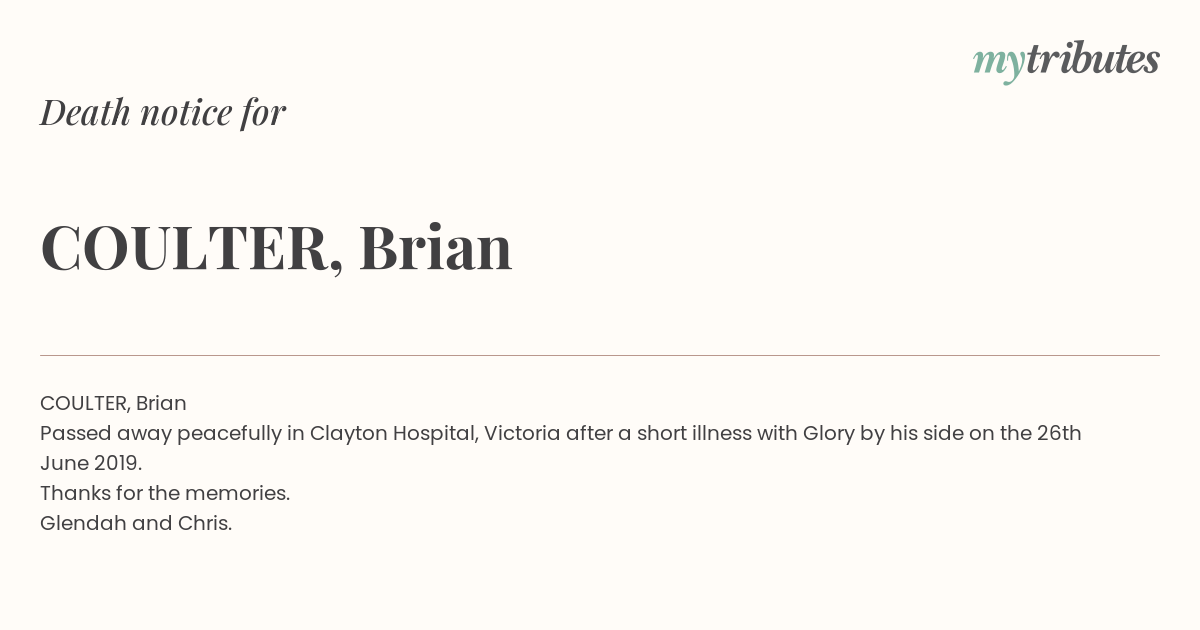Click the name "Glendah" in the signature

83,523
